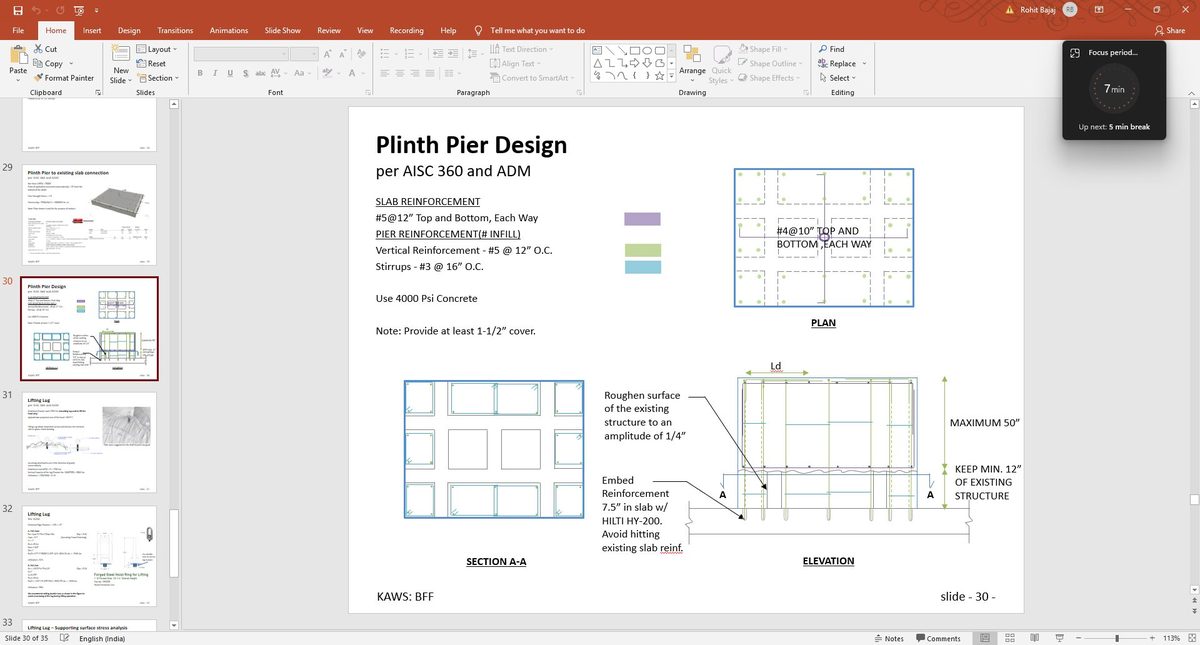Image resolution: width=1200 pixels, height=645 pixels.
Task: Click the Reset slide button
Action: (156, 64)
